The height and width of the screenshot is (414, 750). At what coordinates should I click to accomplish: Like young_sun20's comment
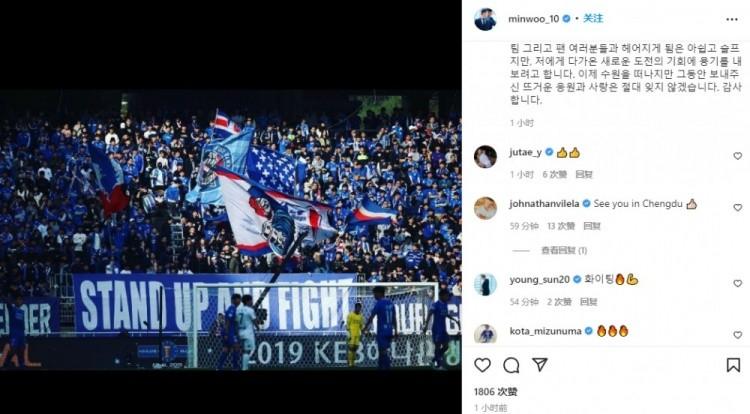coord(738,283)
